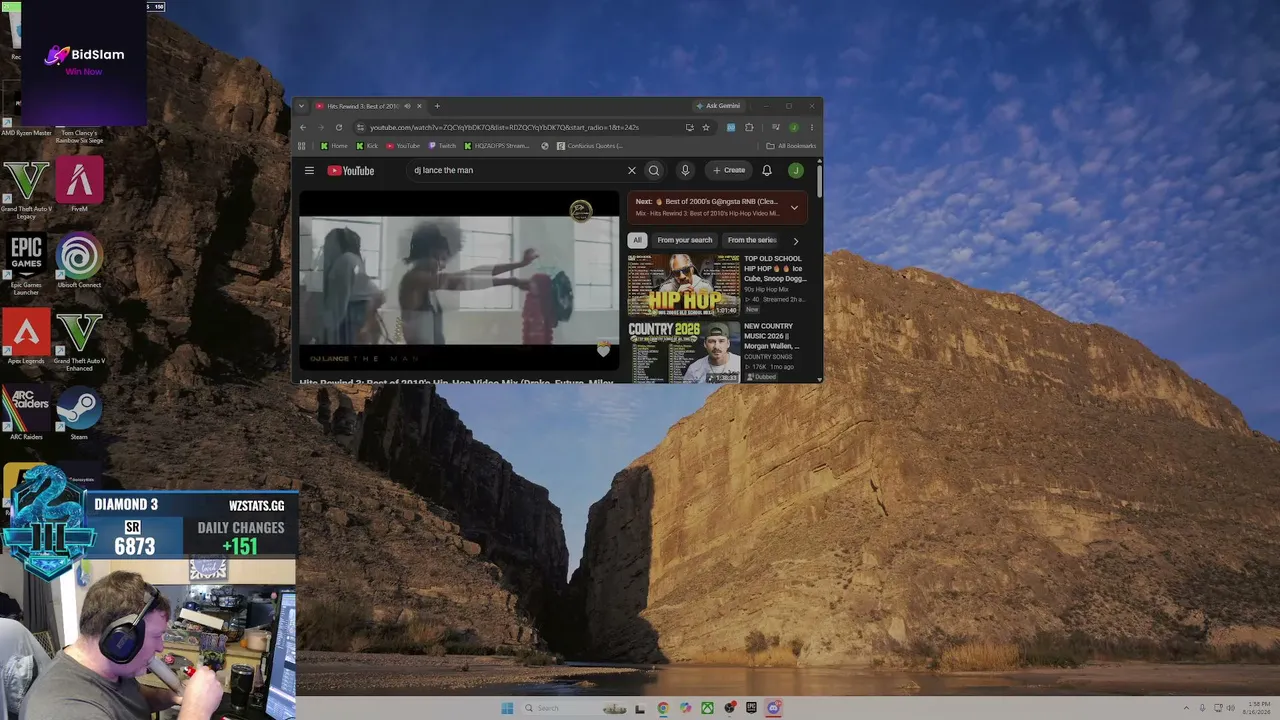Viewport: 1280px width, 720px height.
Task: Open the Windows Start menu
Action: [x=507, y=708]
